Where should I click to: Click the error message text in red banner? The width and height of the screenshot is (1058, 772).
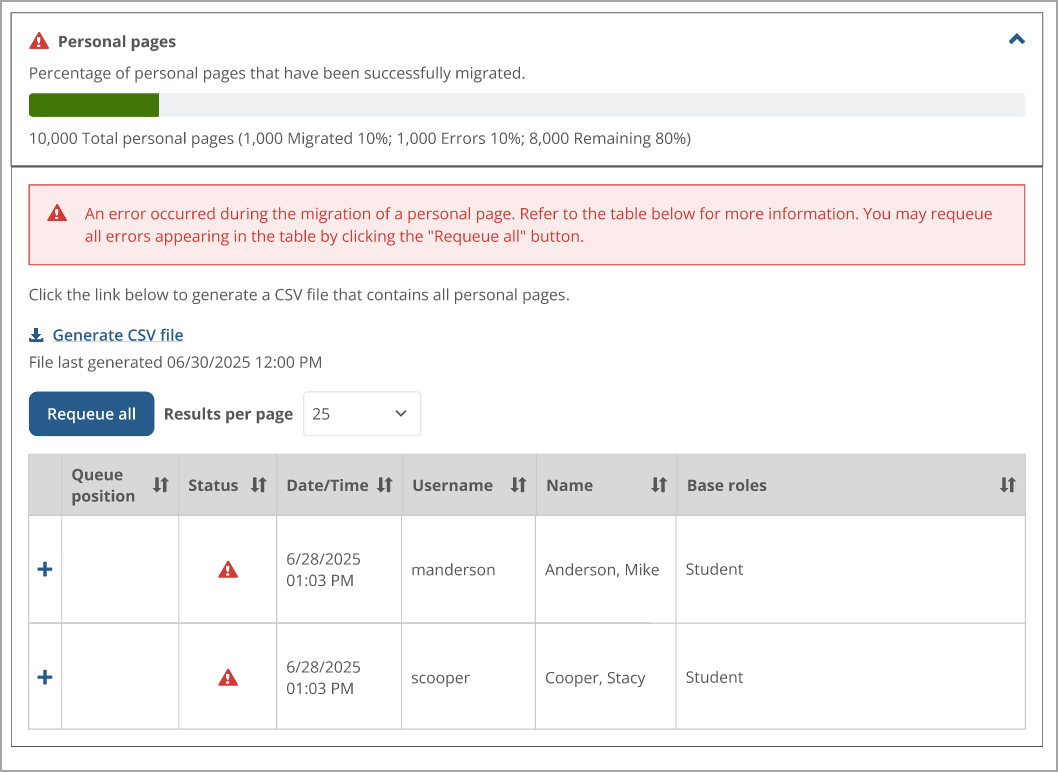click(x=538, y=225)
